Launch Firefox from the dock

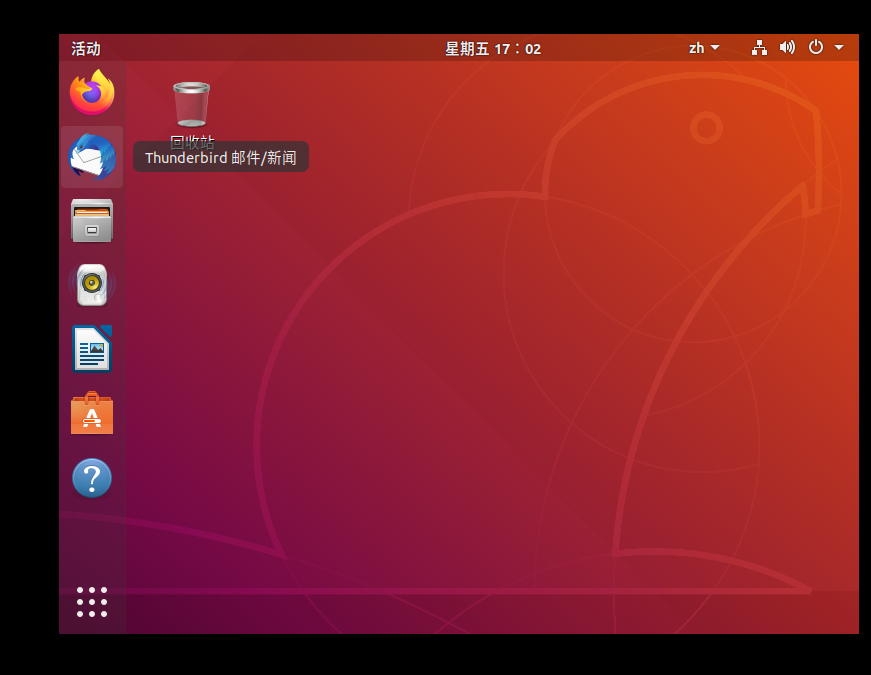[x=92, y=92]
